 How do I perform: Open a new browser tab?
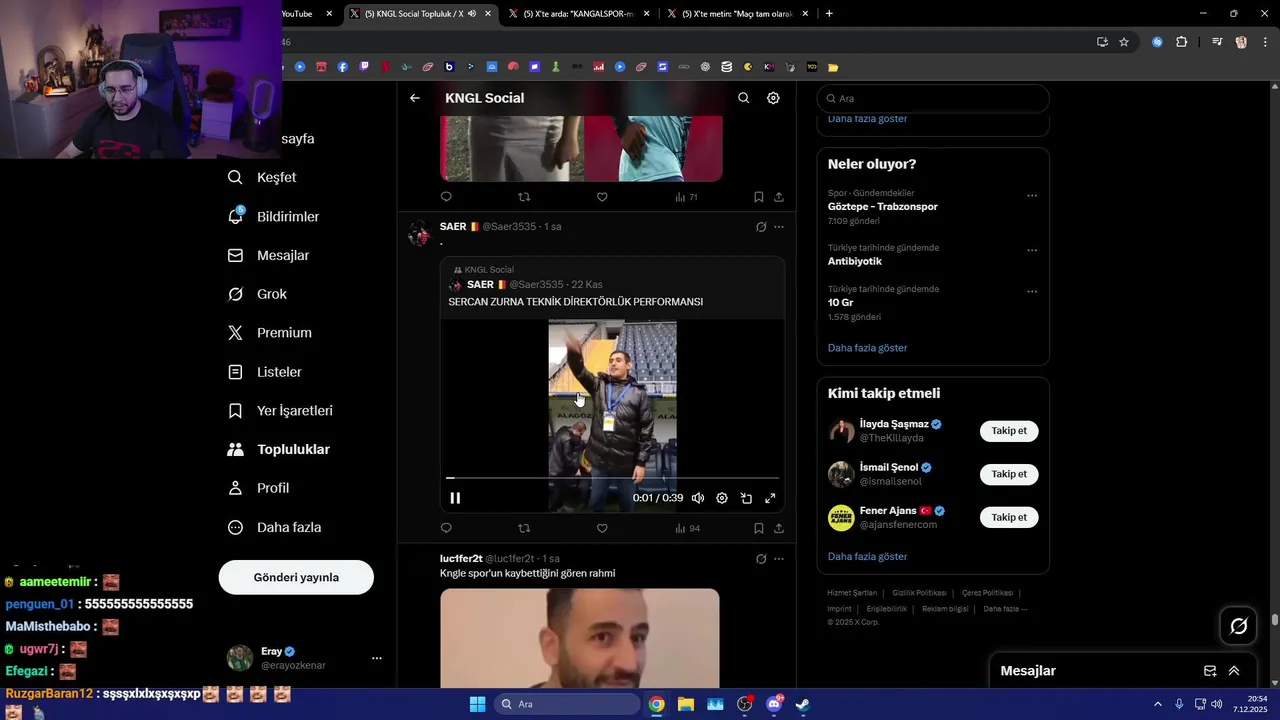[x=829, y=14]
